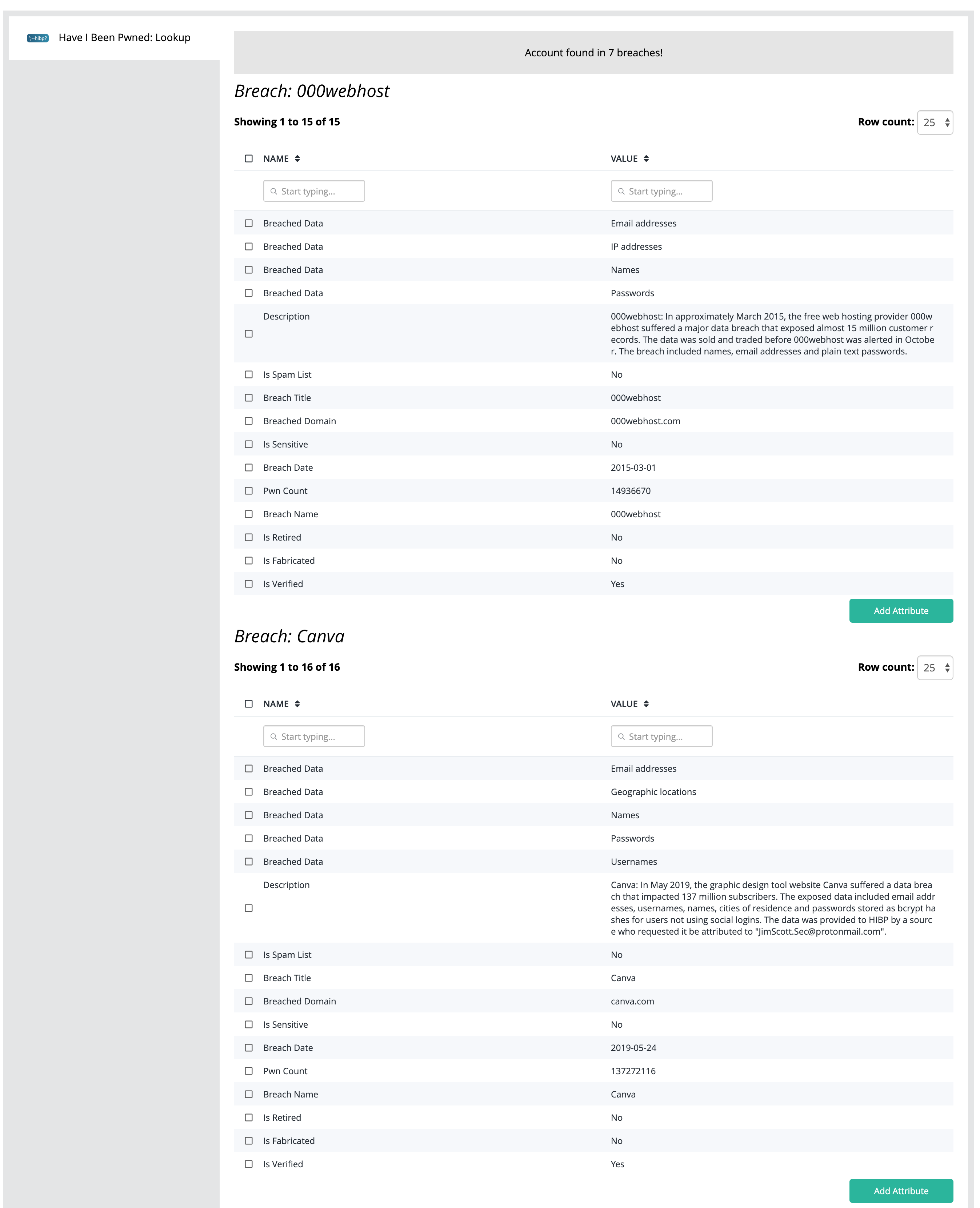Viewport: 980px width, 1208px height.
Task: Sort 000webhost table by NAME column
Action: coord(281,158)
